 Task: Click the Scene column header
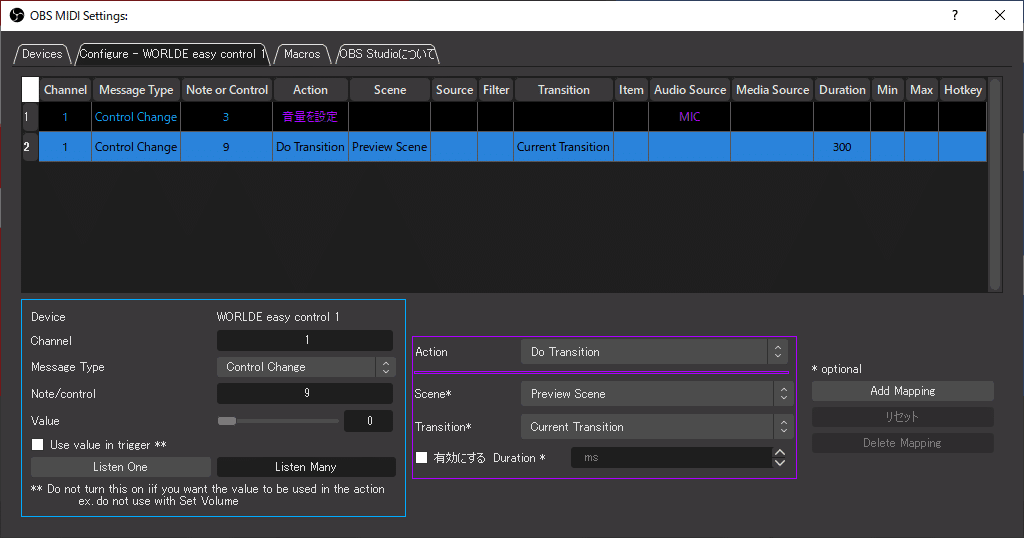click(390, 90)
